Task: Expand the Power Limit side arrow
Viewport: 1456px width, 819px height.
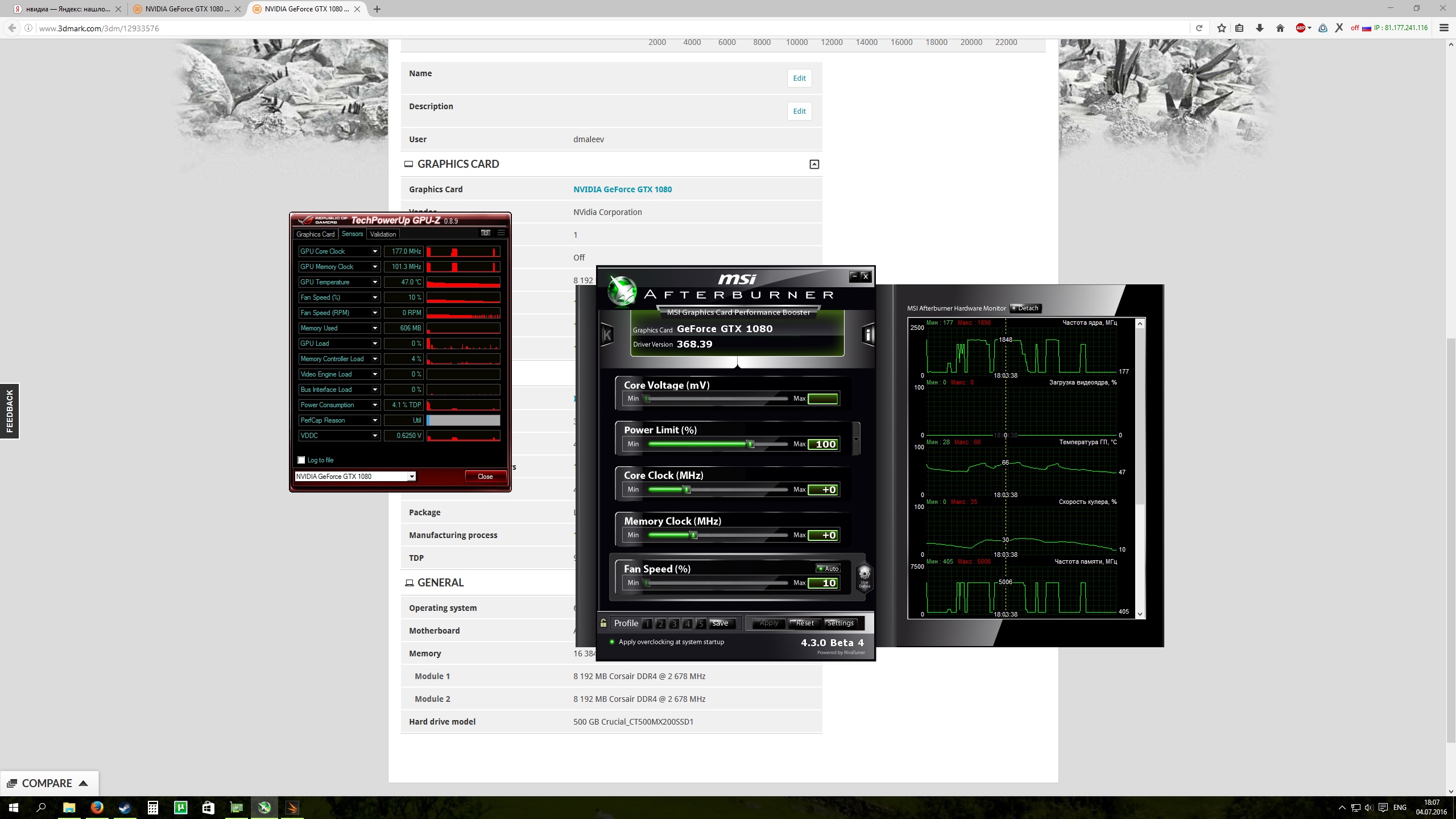Action: tap(856, 439)
